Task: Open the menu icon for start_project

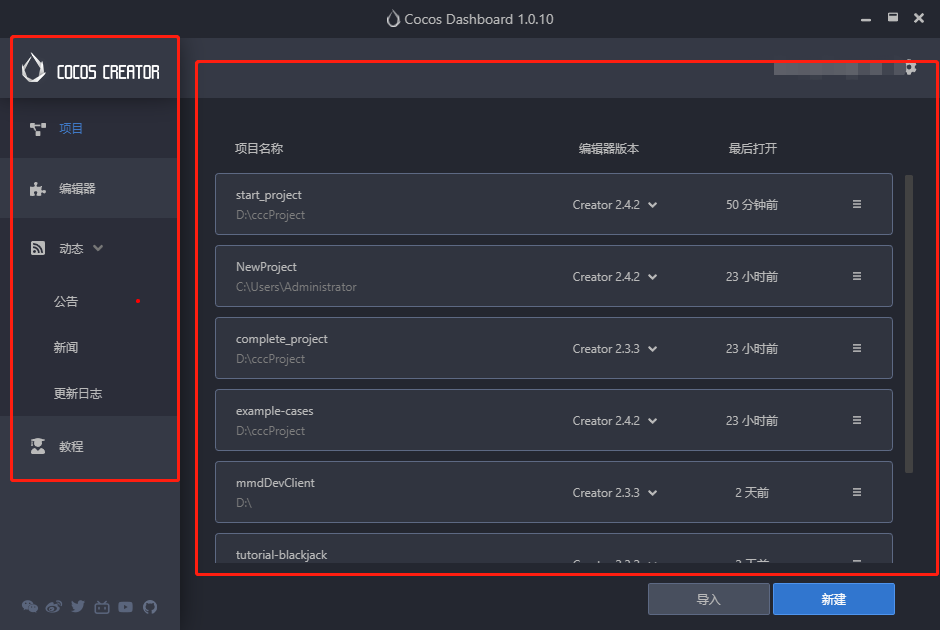Action: 857,204
